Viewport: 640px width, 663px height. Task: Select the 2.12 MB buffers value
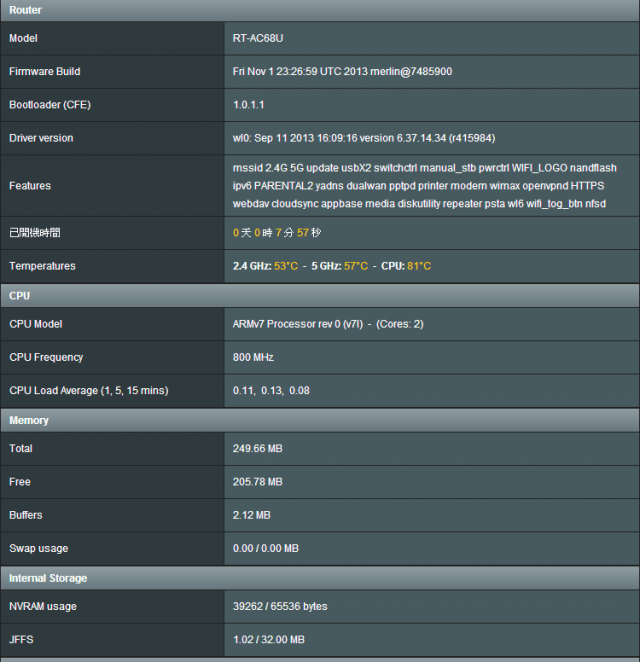252,515
